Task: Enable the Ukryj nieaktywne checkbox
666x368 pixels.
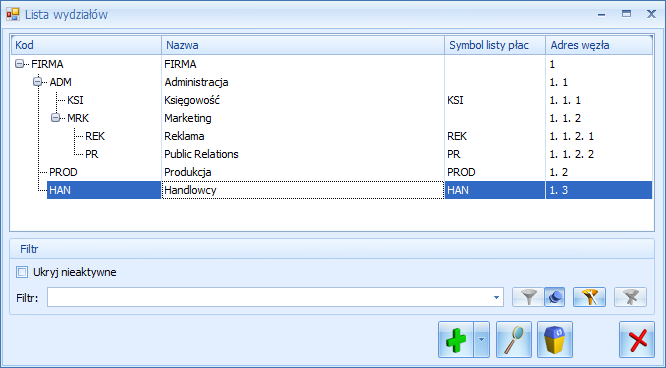Action: coord(22,272)
